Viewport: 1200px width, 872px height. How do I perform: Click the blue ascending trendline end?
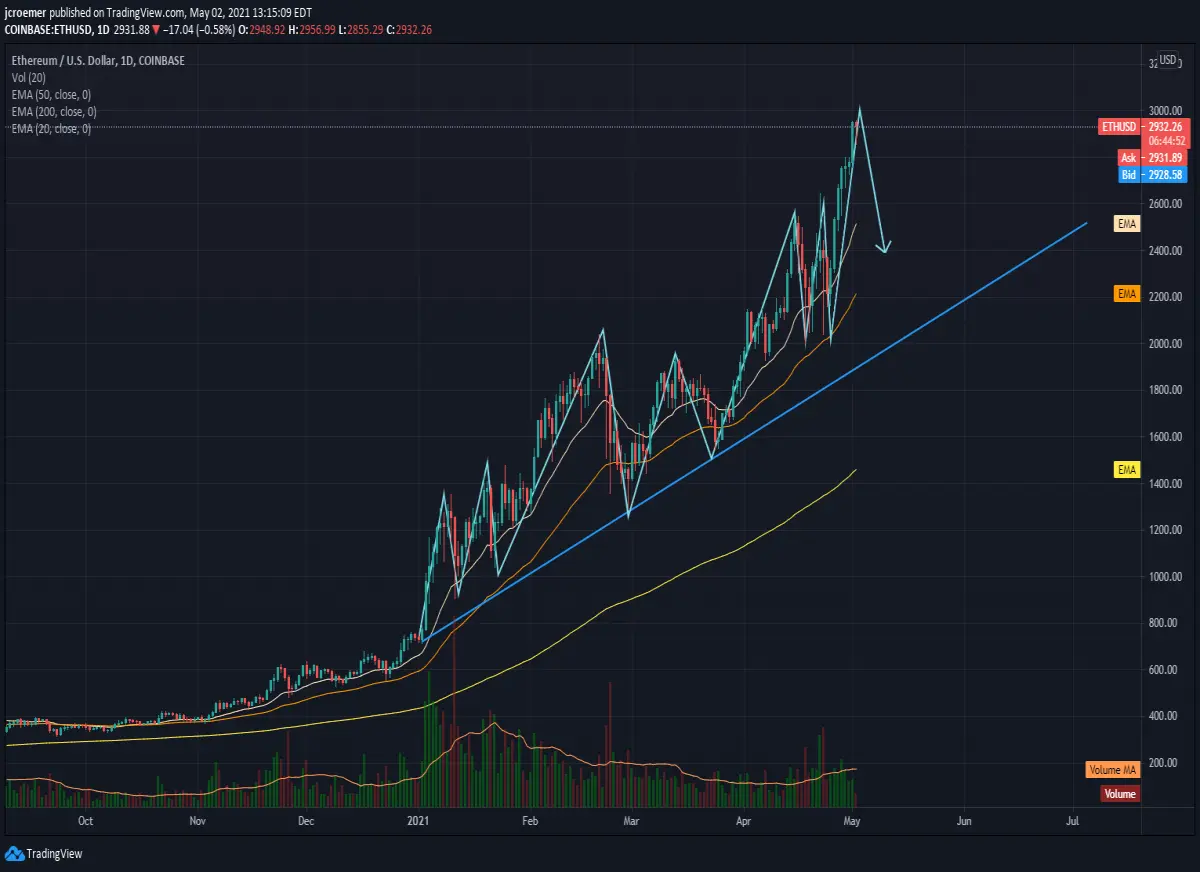[x=1086, y=223]
